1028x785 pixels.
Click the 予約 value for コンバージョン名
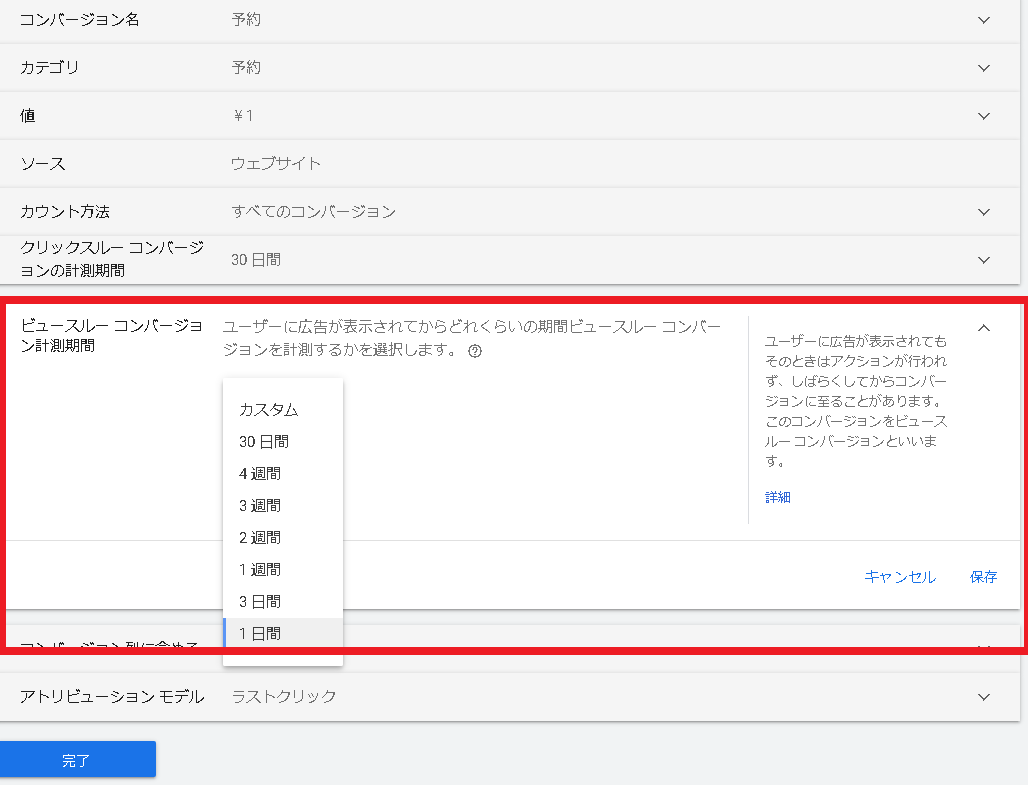tap(247, 20)
